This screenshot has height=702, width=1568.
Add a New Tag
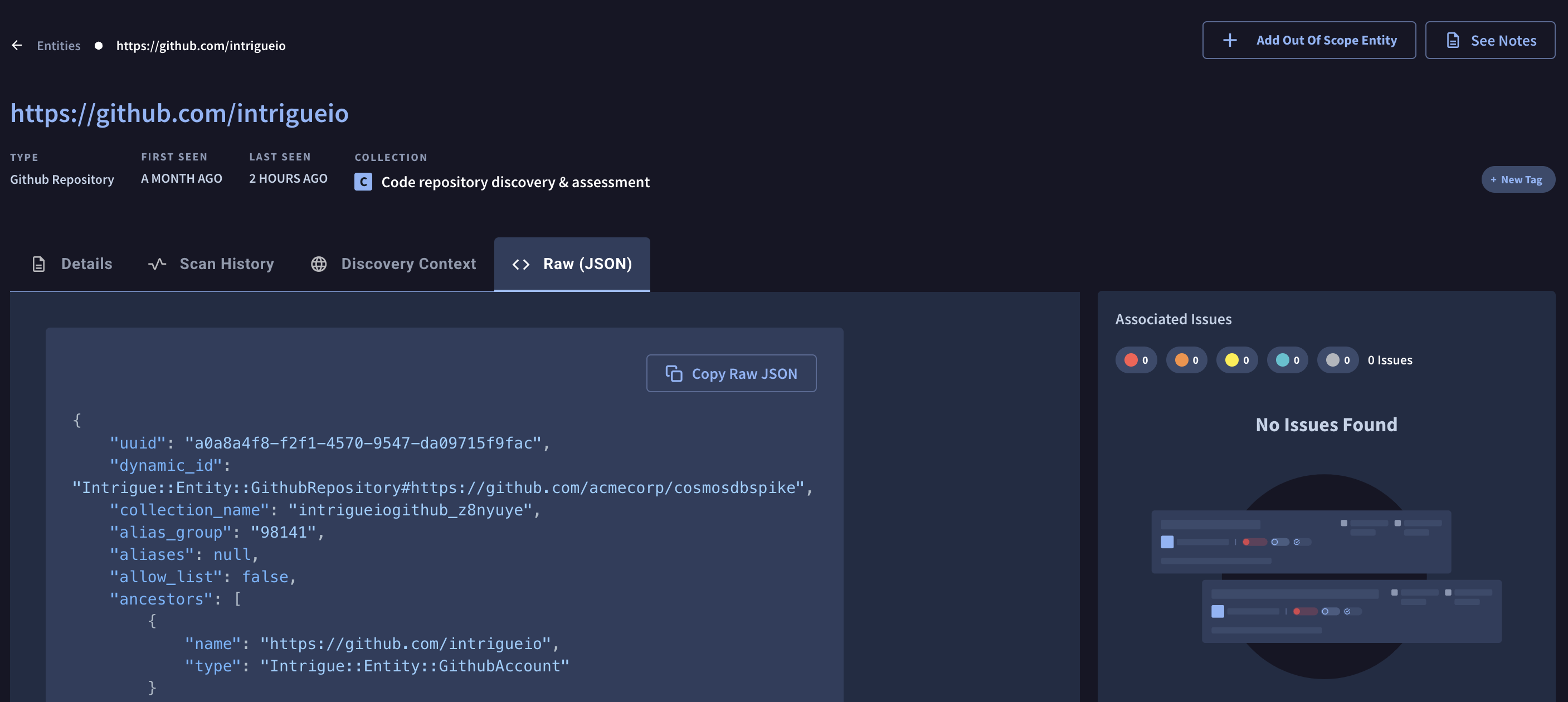[1518, 179]
